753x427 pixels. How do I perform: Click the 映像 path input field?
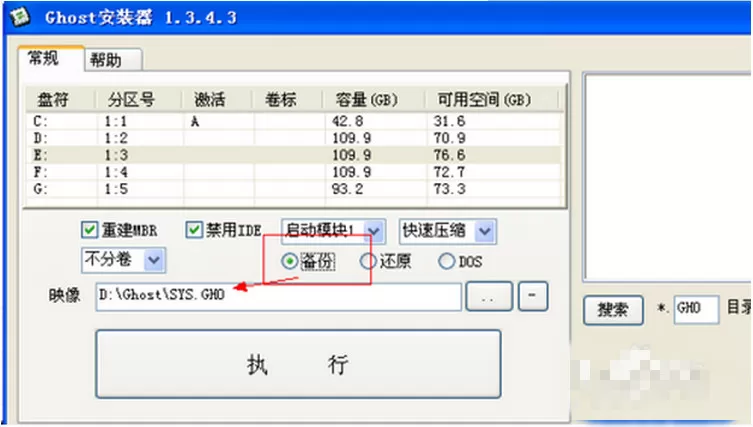coord(278,296)
